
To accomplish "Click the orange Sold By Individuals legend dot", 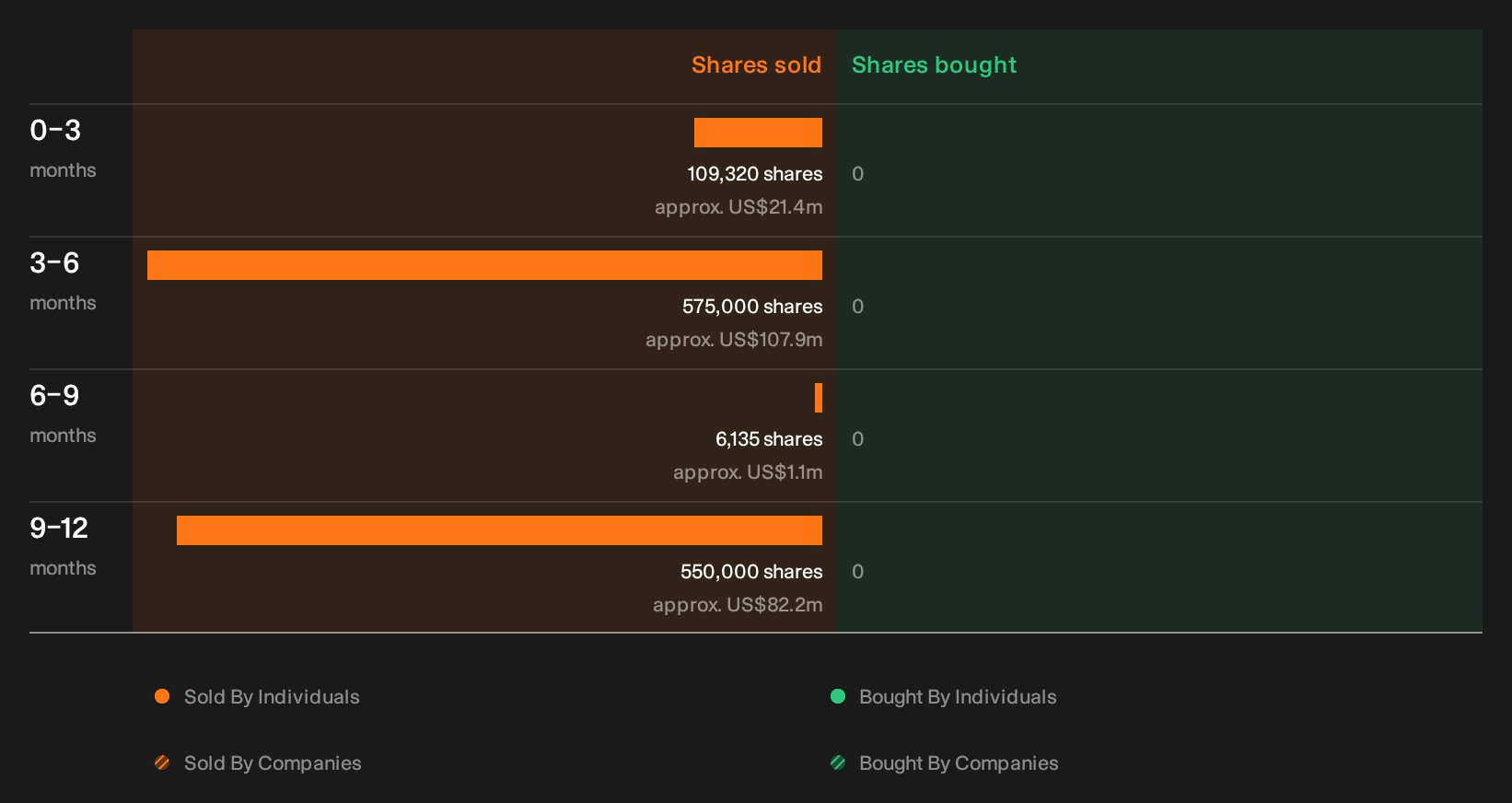I will 162,696.
